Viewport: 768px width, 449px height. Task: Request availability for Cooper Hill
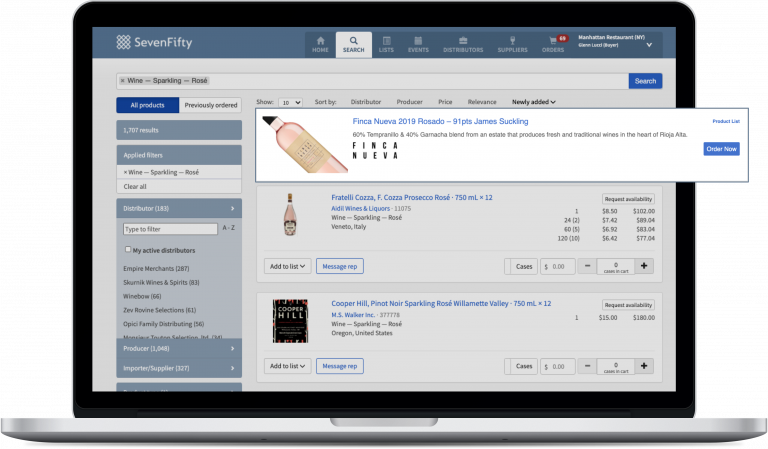[x=628, y=305]
